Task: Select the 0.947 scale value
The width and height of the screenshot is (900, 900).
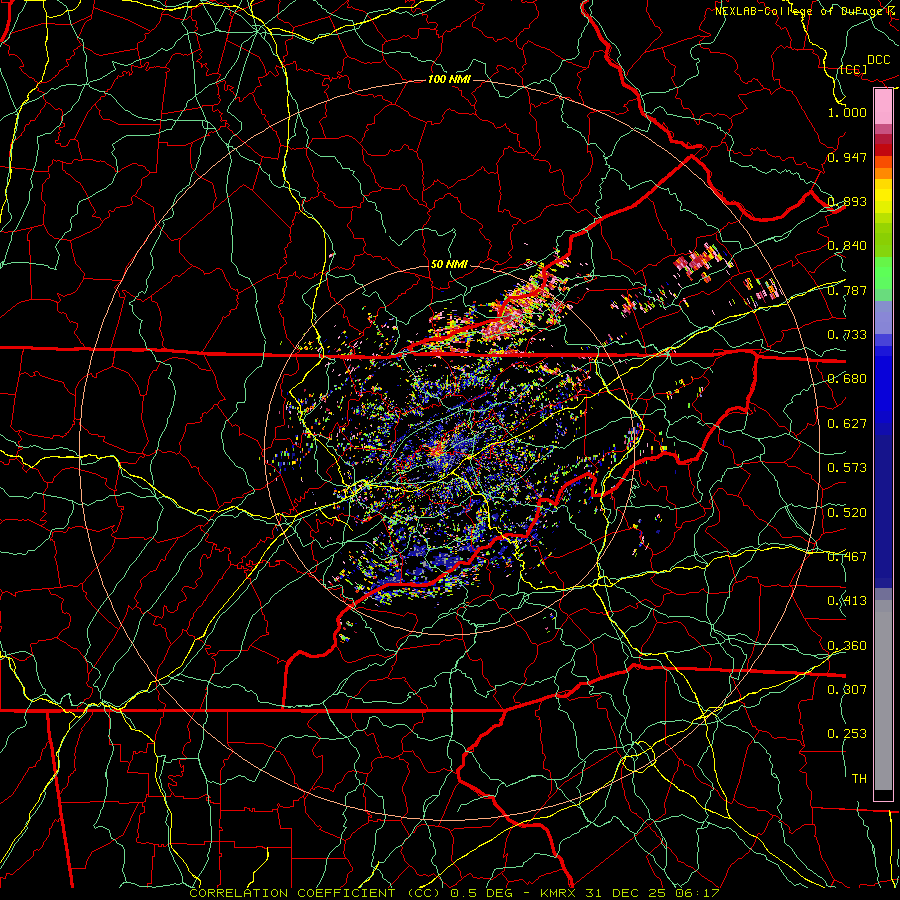Action: tap(847, 157)
